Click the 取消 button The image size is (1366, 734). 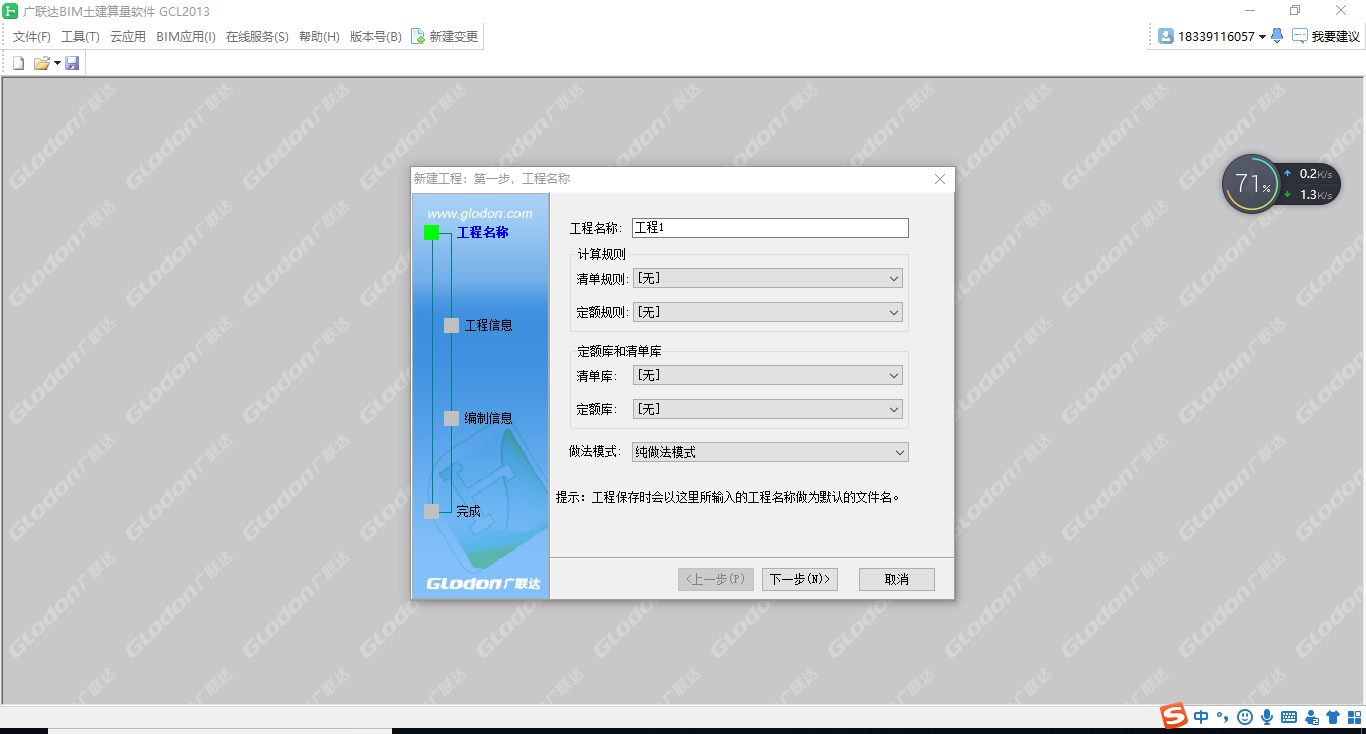tap(897, 579)
